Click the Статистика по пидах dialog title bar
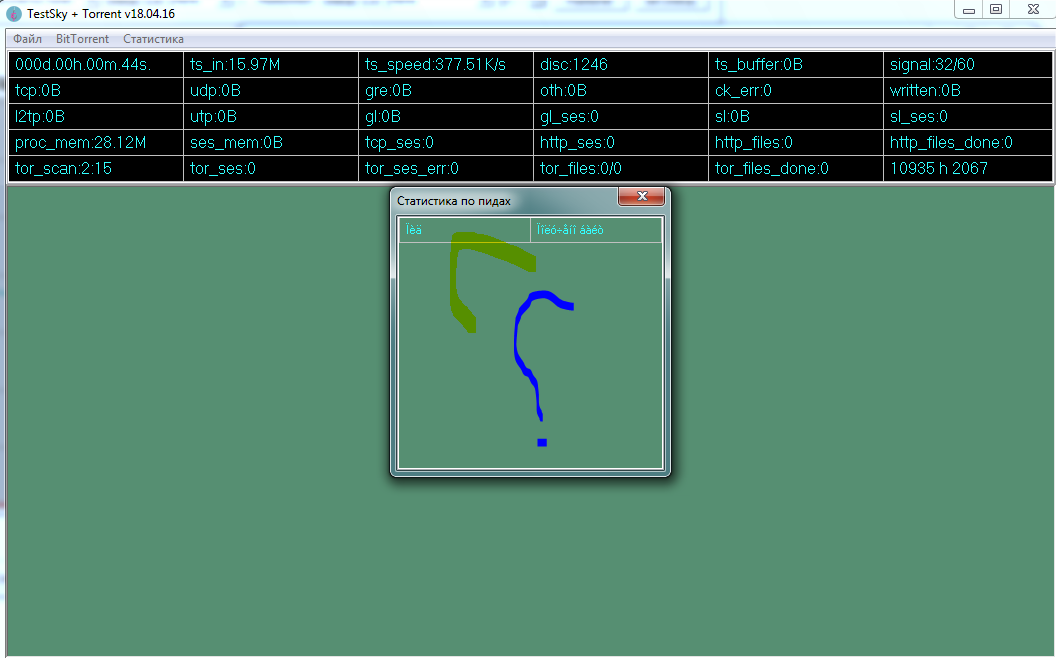 500,200
